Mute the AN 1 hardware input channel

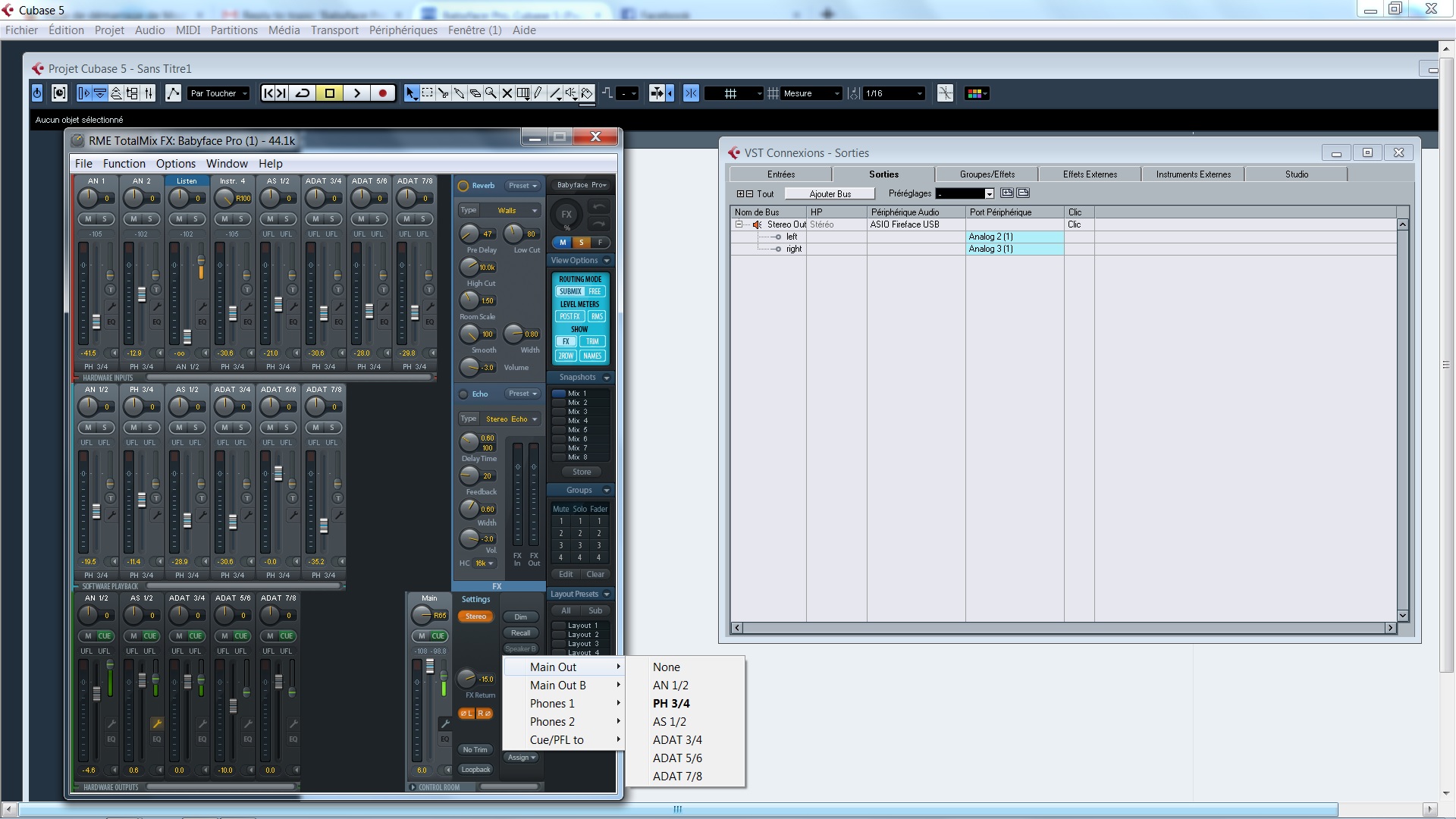pyautogui.click(x=88, y=219)
